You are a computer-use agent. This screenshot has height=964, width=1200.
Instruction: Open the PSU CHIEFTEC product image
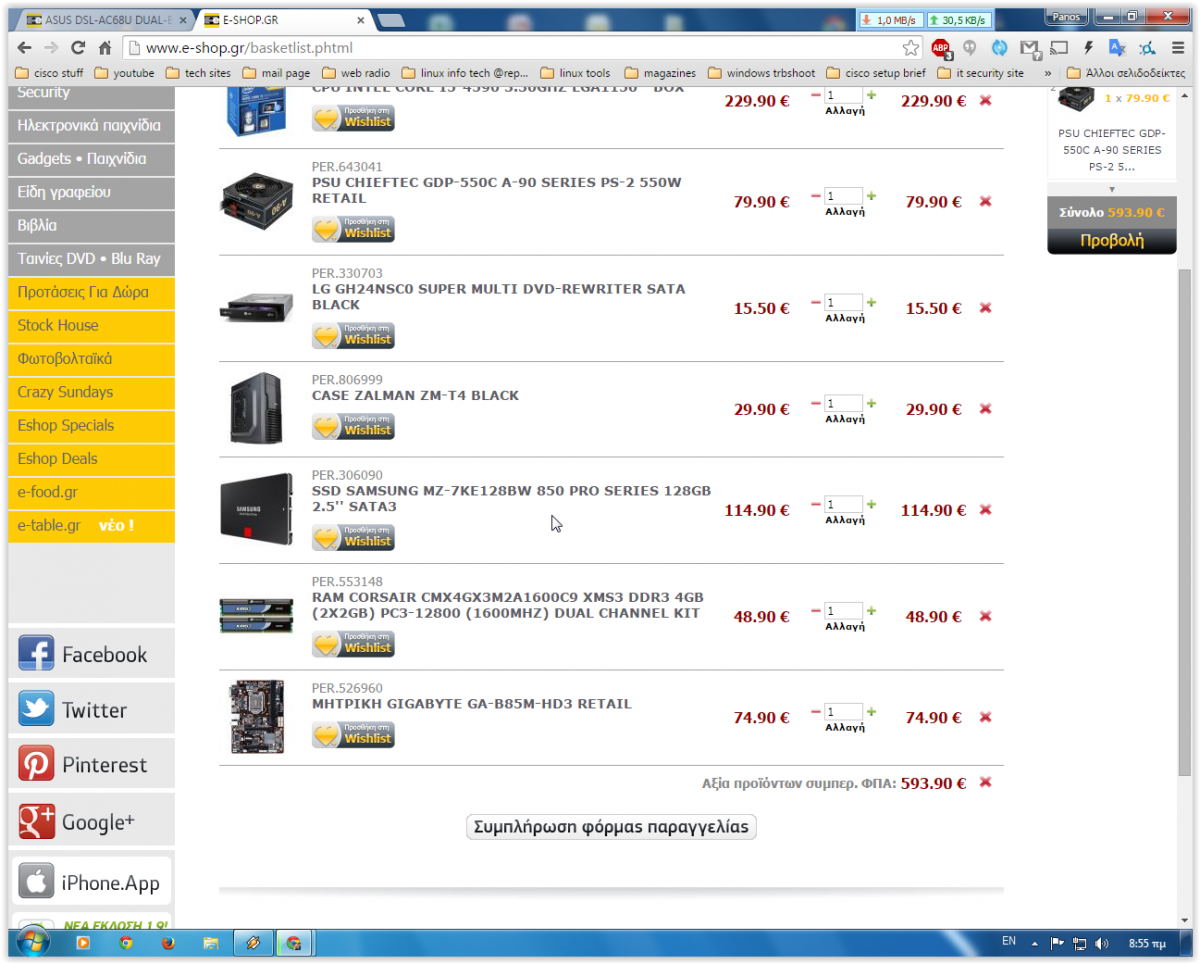pyautogui.click(x=257, y=202)
